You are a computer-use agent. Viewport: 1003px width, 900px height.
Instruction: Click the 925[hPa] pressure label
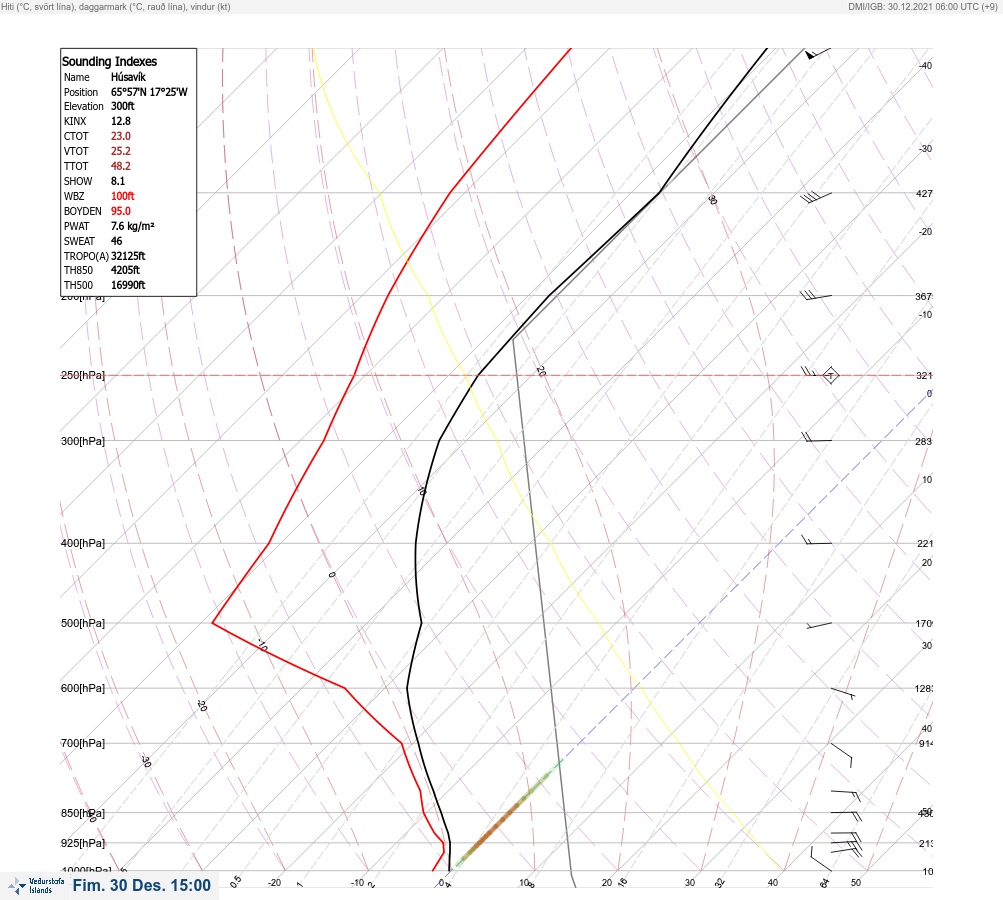pos(83,843)
